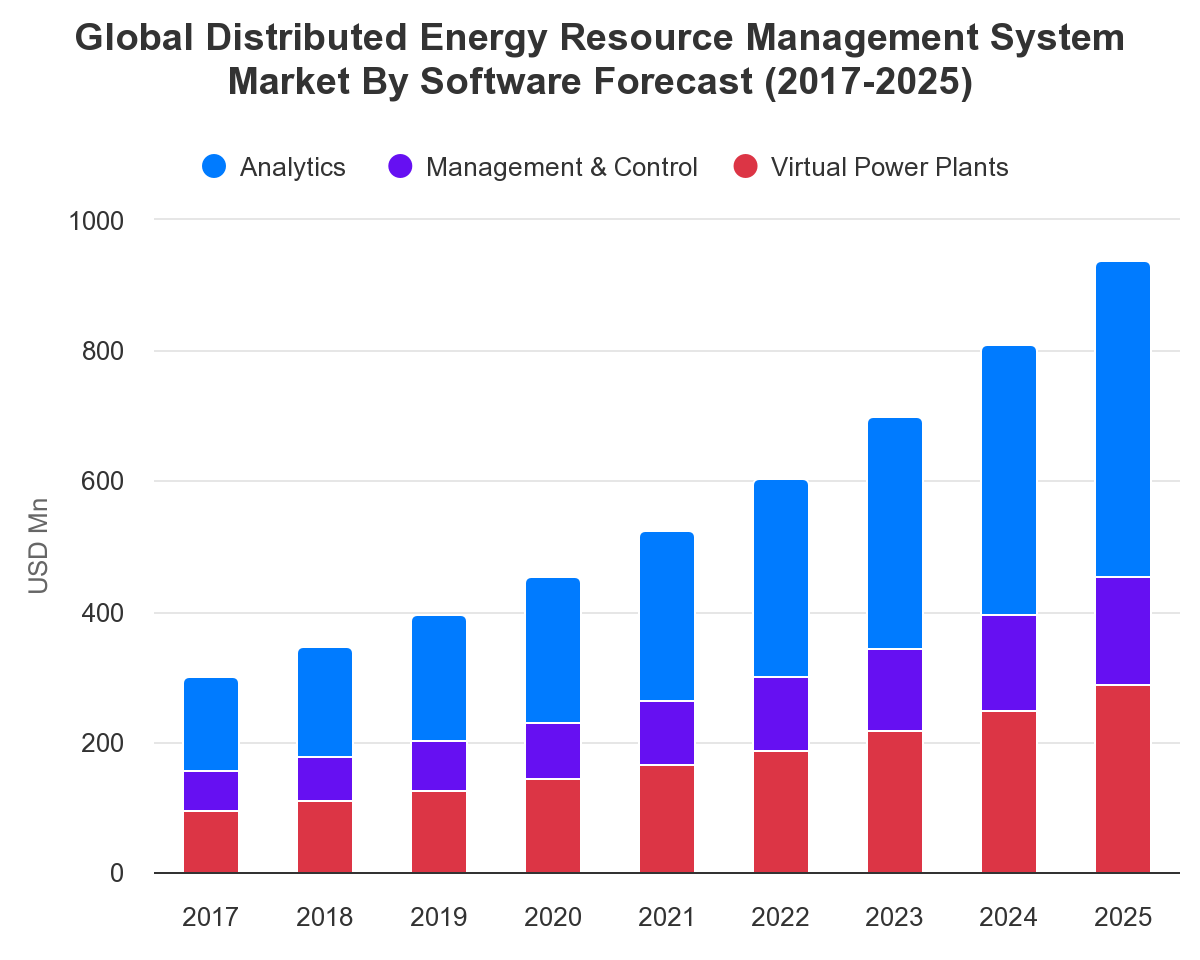Image resolution: width=1200 pixels, height=960 pixels.
Task: Click the red 2023 Virtual Power Plants segment
Action: [895, 802]
